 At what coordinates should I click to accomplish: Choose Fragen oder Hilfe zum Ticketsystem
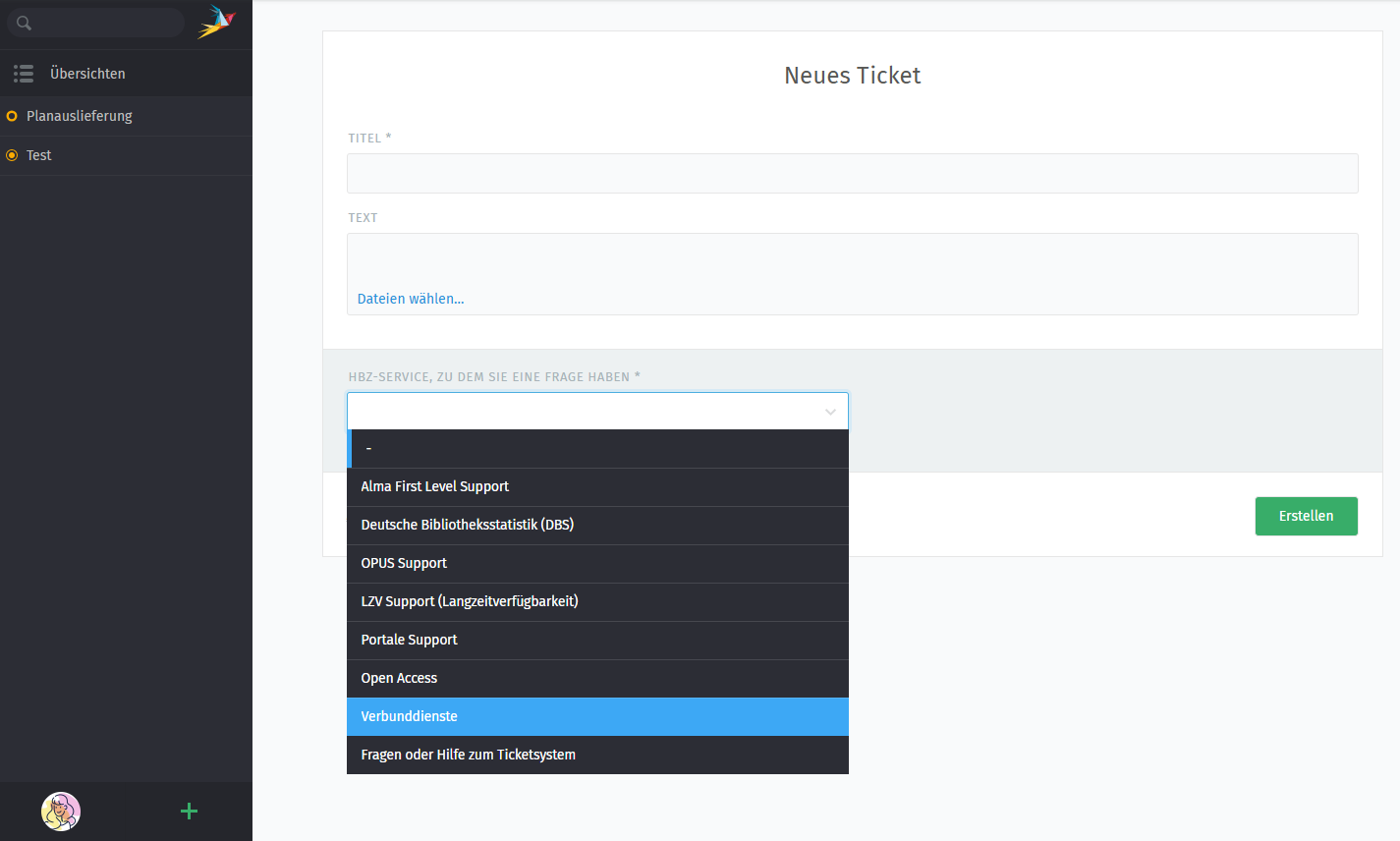pyautogui.click(x=469, y=755)
